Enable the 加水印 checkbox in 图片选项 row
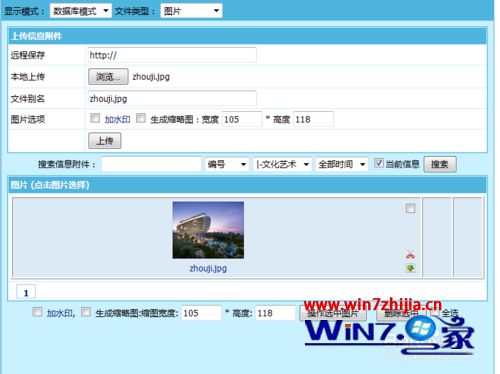 (95, 118)
